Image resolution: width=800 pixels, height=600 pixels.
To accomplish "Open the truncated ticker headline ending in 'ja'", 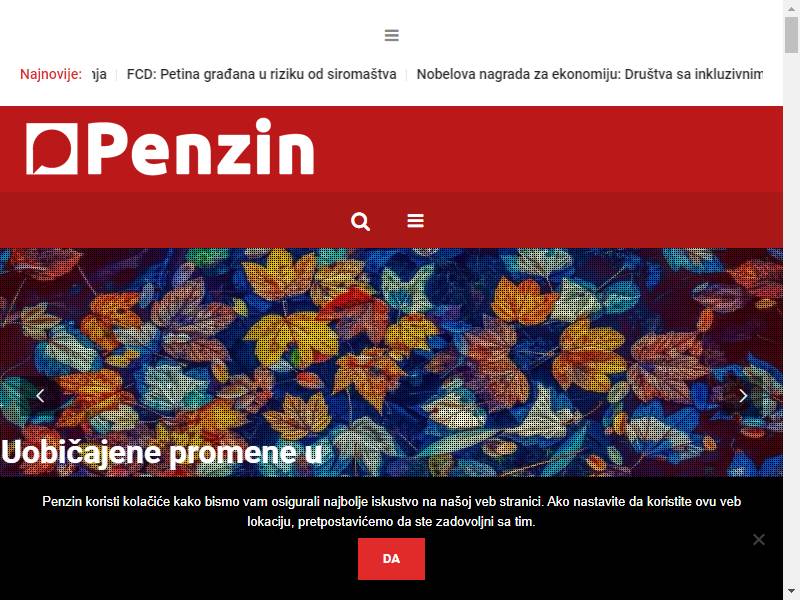I will (99, 74).
